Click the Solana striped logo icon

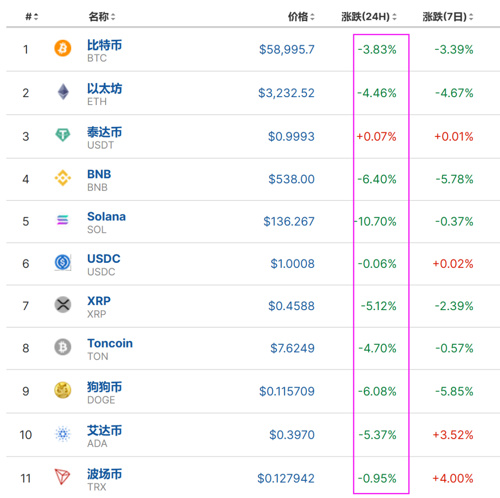pyautogui.click(x=63, y=220)
